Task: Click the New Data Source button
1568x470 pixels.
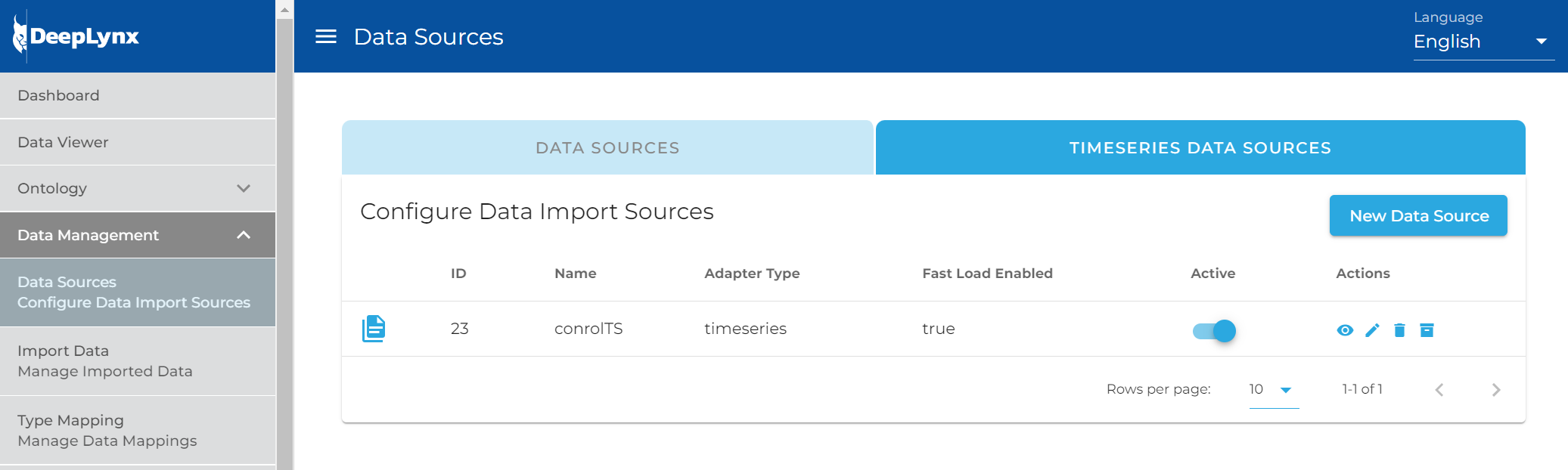Action: (1418, 216)
